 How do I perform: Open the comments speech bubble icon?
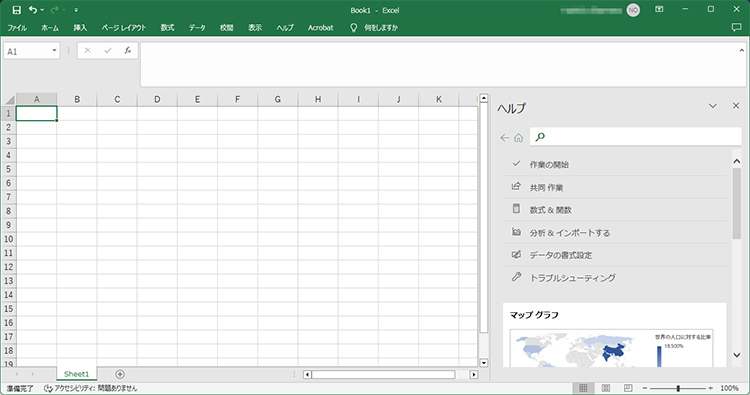[736, 28]
